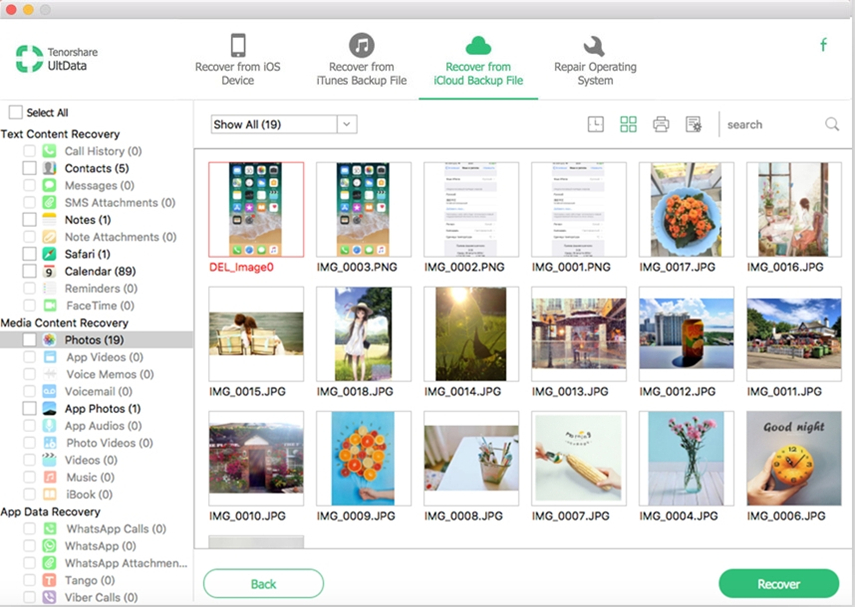
Task: Select App Videos (0) entry
Action: 105,357
